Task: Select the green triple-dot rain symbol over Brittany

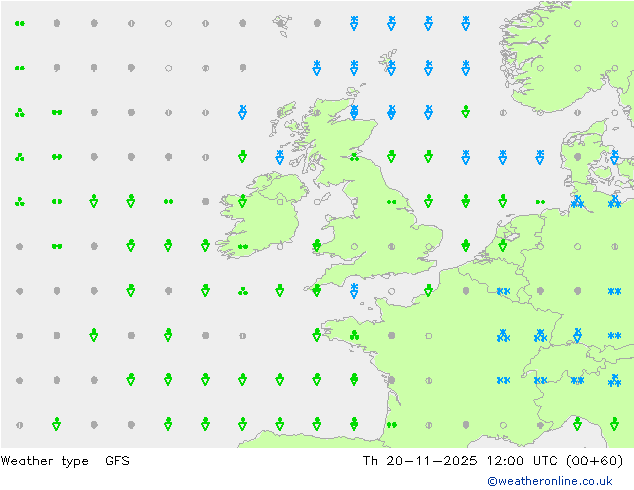Action: (x=354, y=335)
